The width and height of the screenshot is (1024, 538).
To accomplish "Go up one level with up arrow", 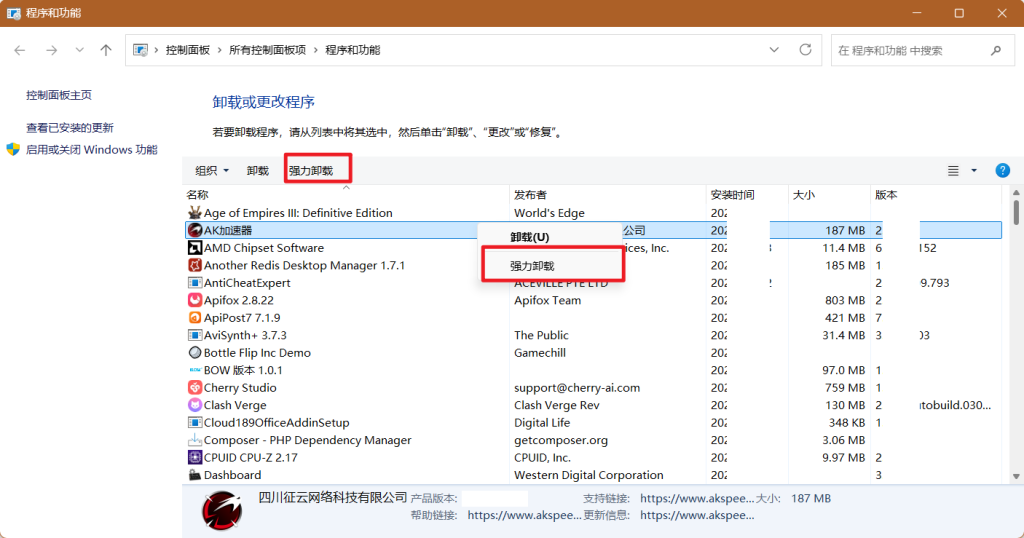I will [x=106, y=50].
